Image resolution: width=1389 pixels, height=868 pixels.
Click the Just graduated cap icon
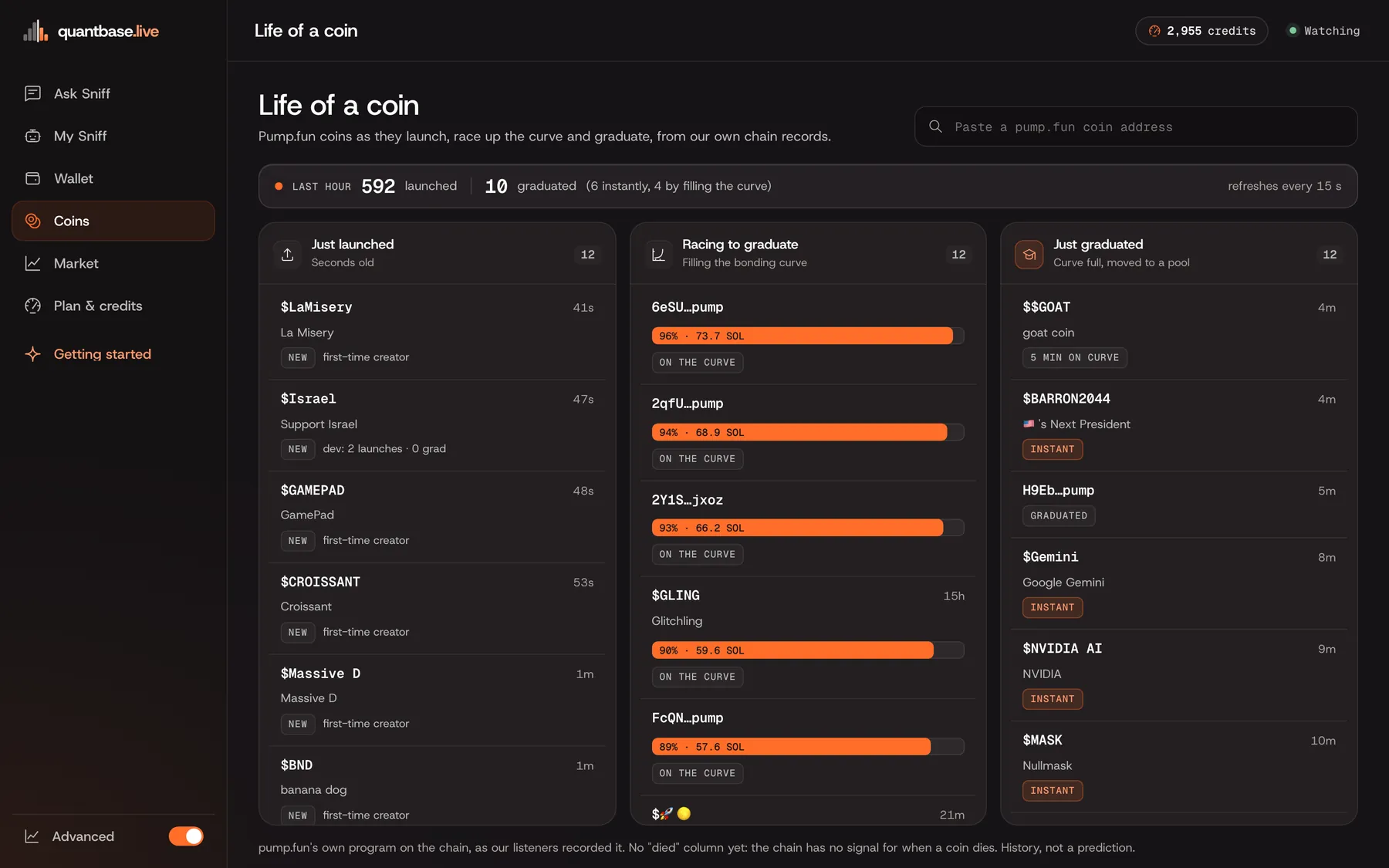1029,254
